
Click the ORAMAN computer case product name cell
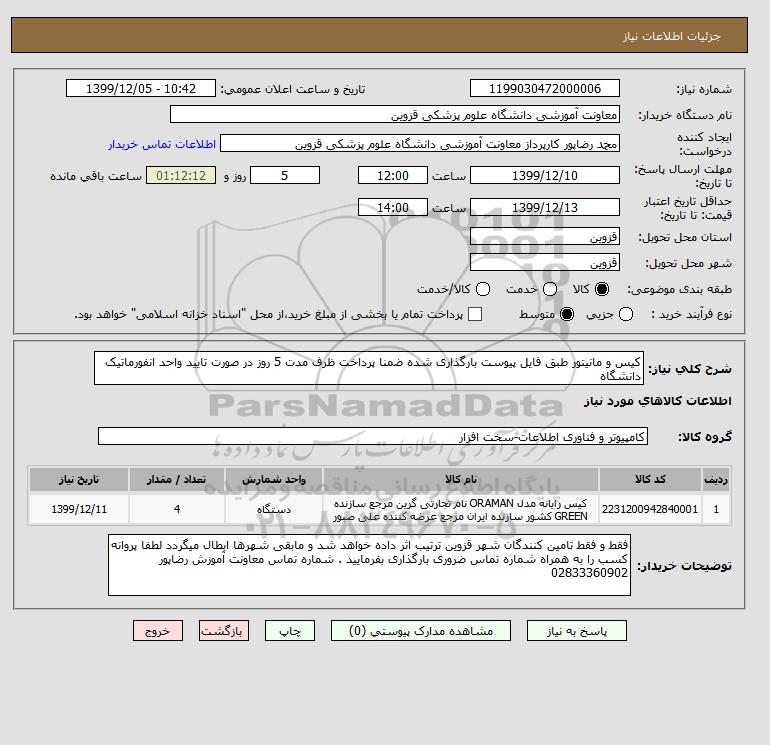pos(461,509)
